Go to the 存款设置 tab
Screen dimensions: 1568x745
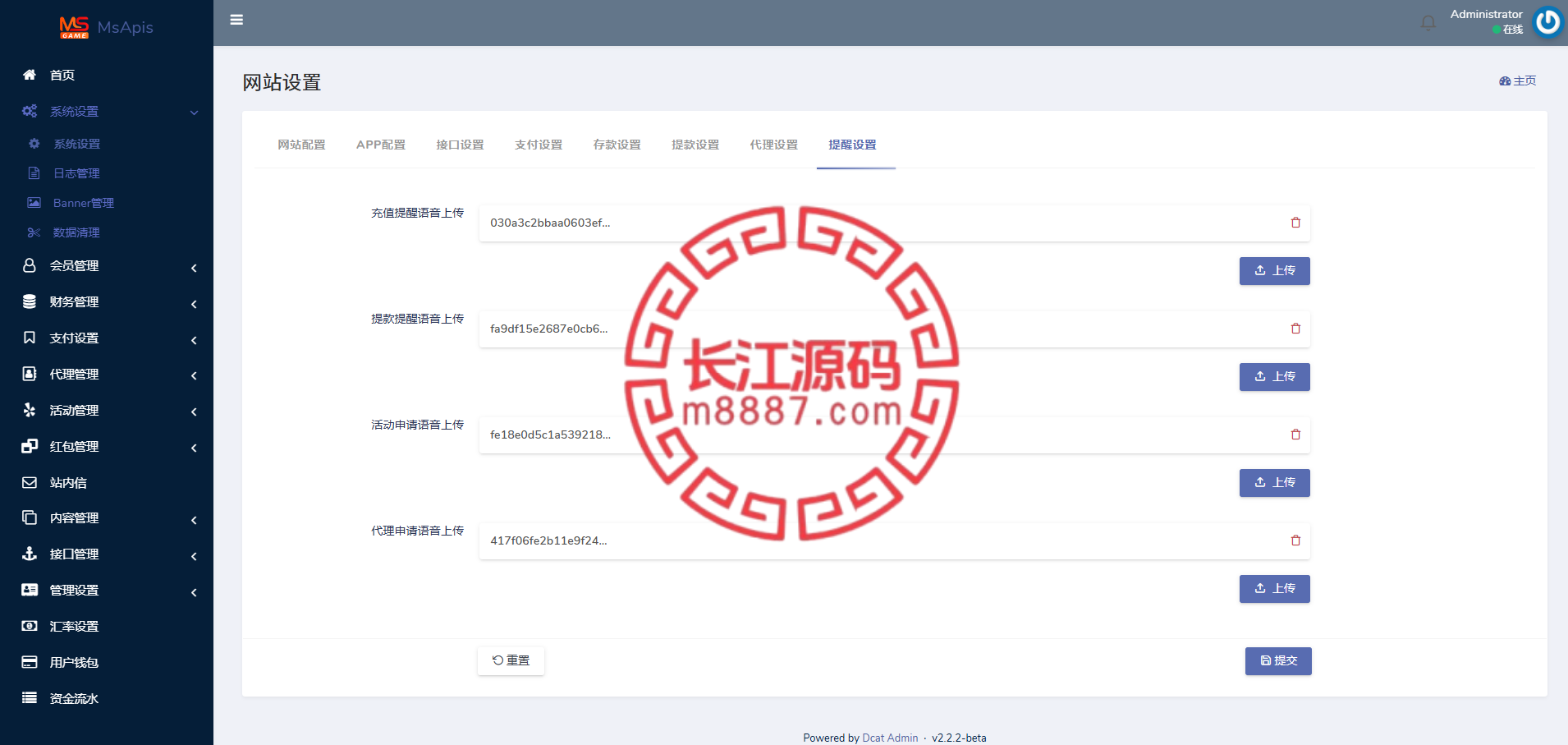pyautogui.click(x=617, y=145)
